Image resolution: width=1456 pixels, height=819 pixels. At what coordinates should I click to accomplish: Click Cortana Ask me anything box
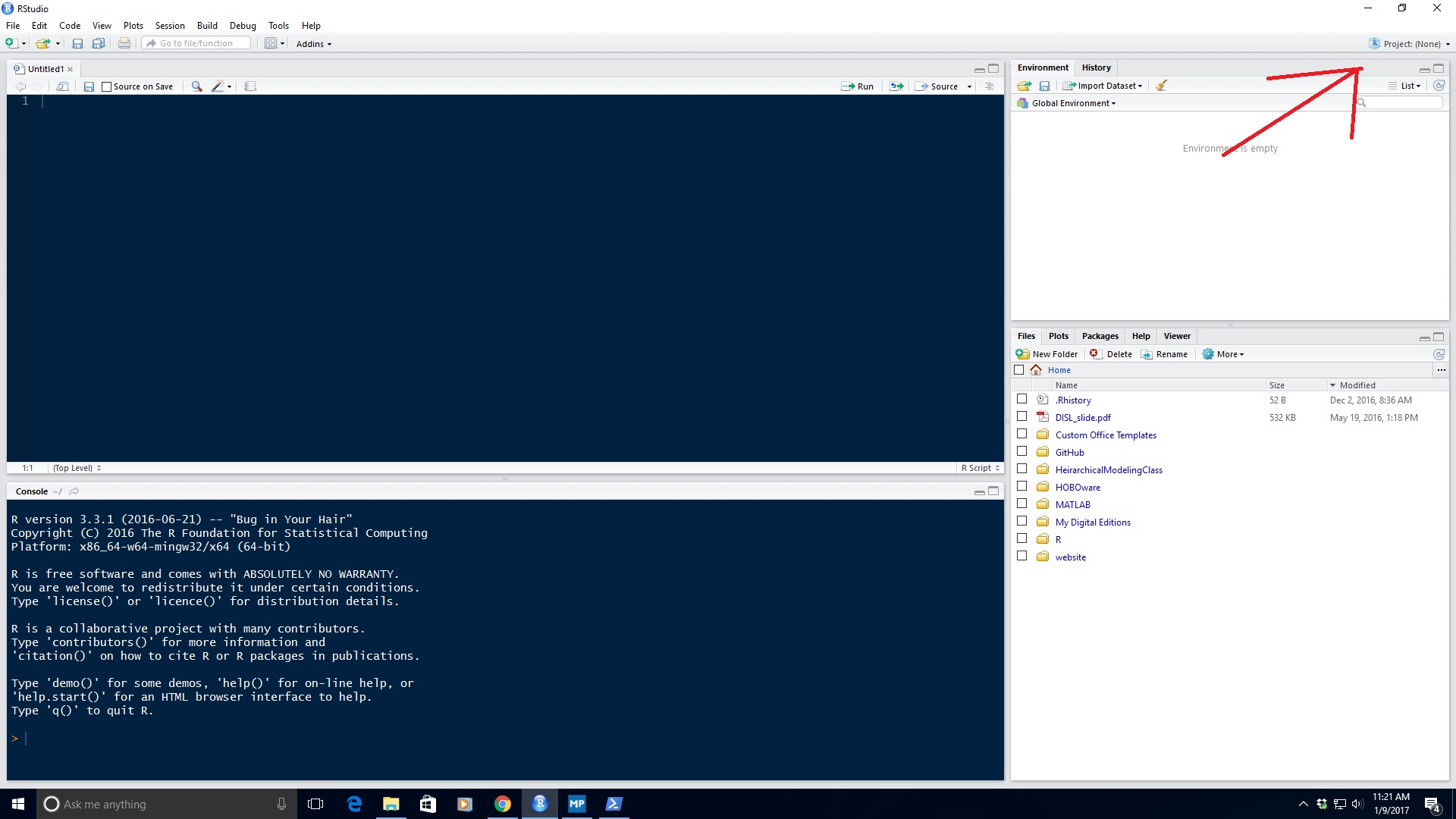167,804
